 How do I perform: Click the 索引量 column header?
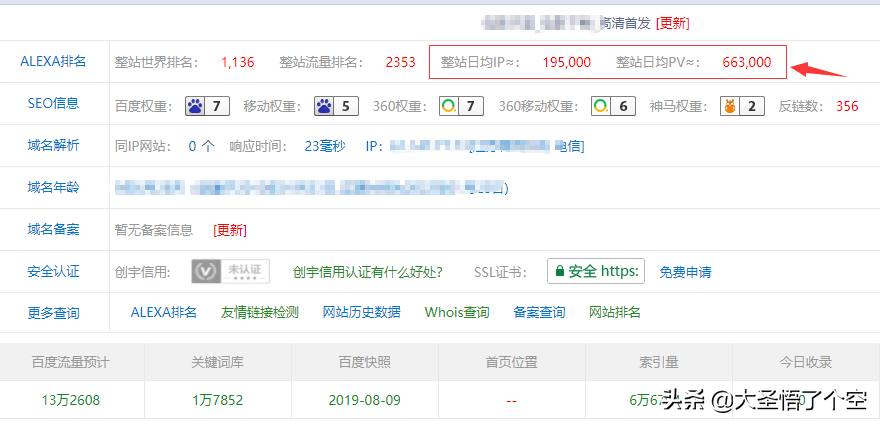pos(659,362)
